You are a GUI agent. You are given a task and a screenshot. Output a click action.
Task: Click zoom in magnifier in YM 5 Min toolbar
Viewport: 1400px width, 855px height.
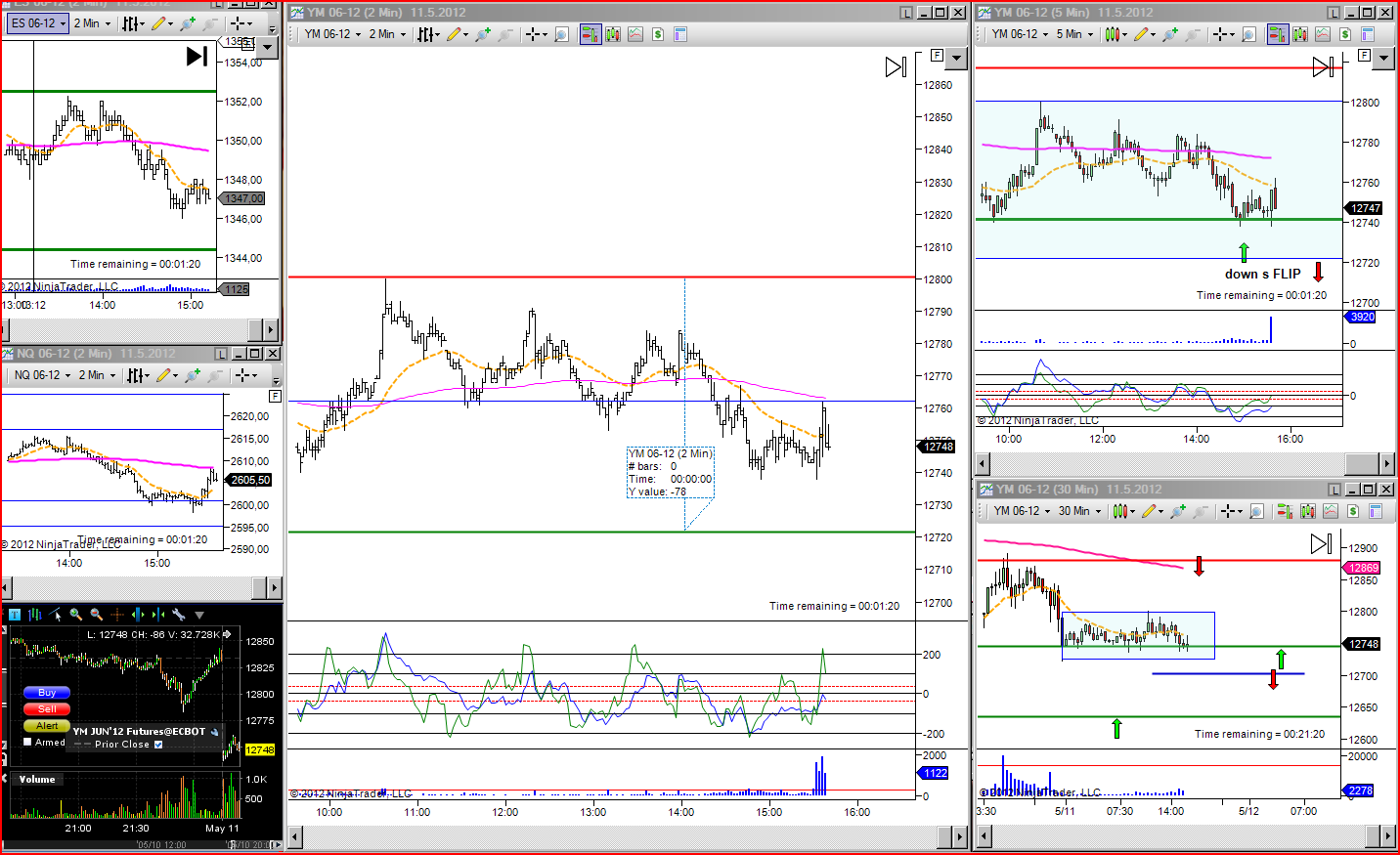pos(1170,34)
